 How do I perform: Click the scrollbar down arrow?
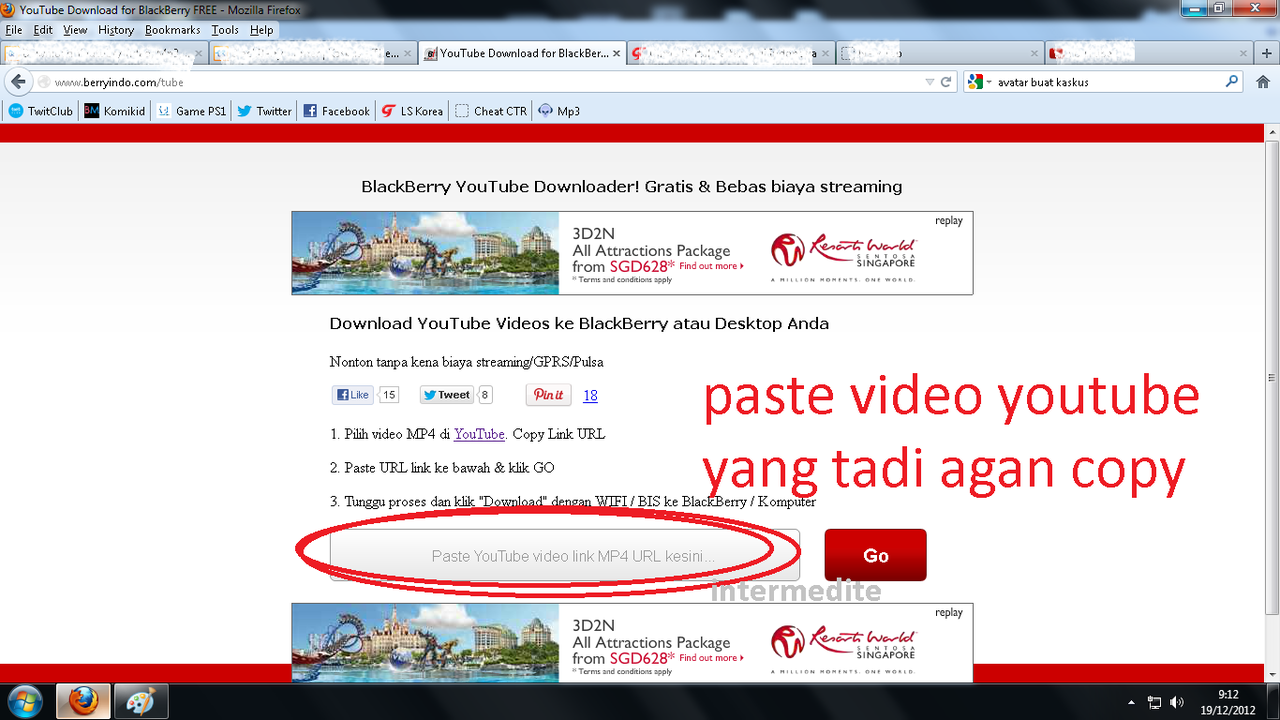click(x=1271, y=675)
